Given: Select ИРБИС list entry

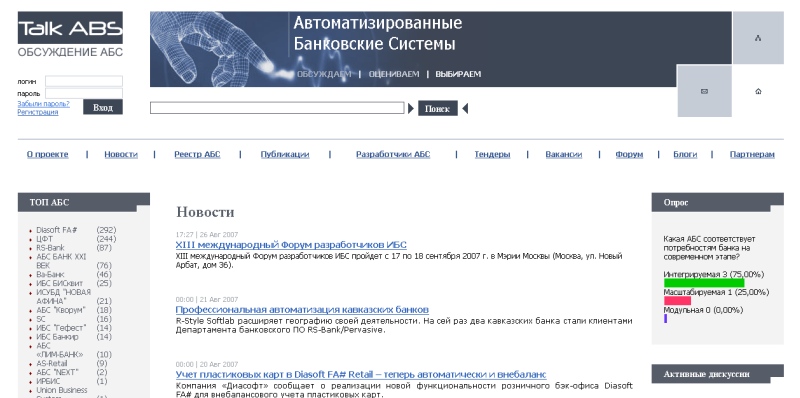Looking at the screenshot, I should tap(48, 381).
